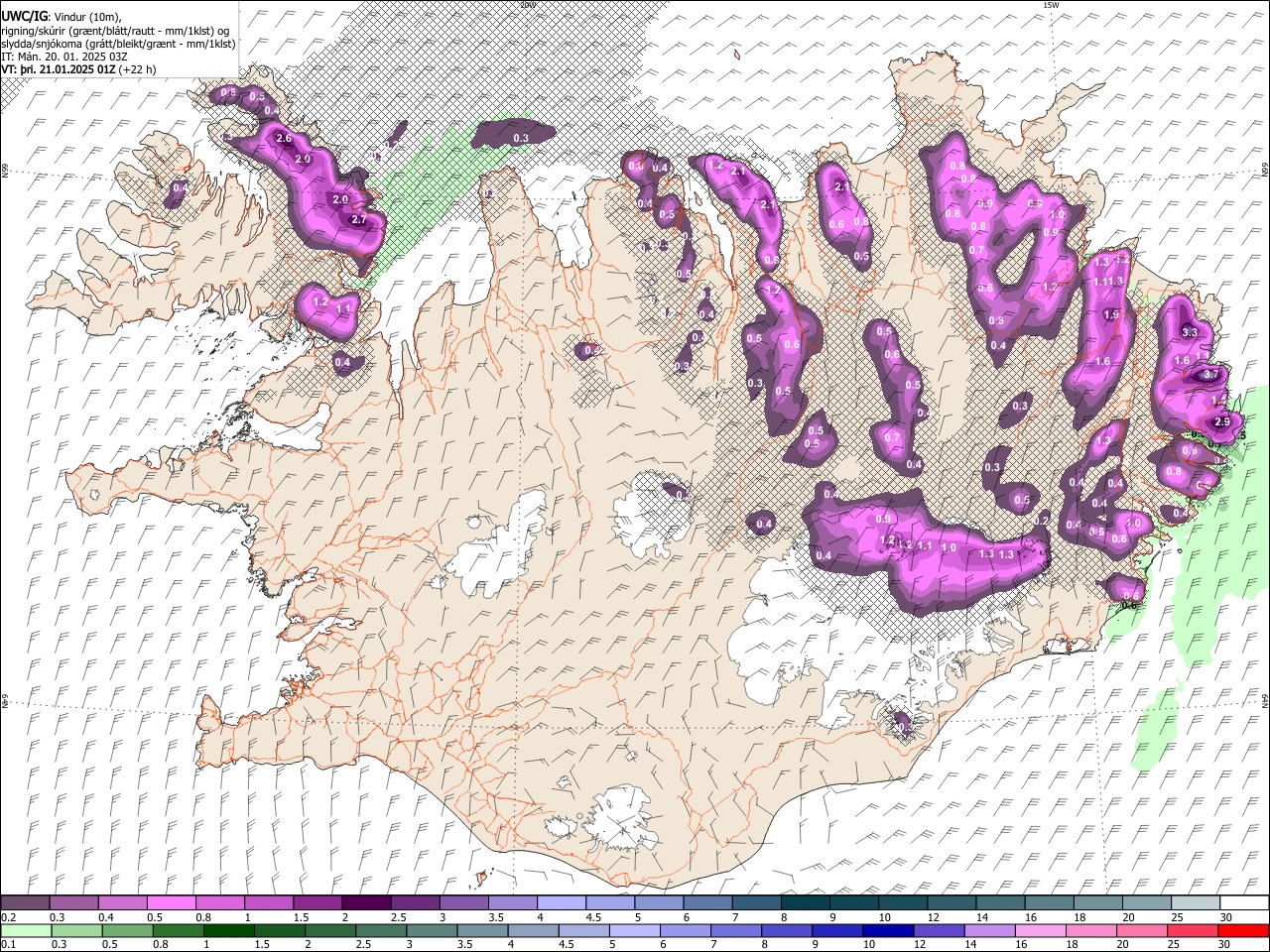Click the 3.3 precipitation value on the map
1270x952 pixels.
pyautogui.click(x=1191, y=331)
